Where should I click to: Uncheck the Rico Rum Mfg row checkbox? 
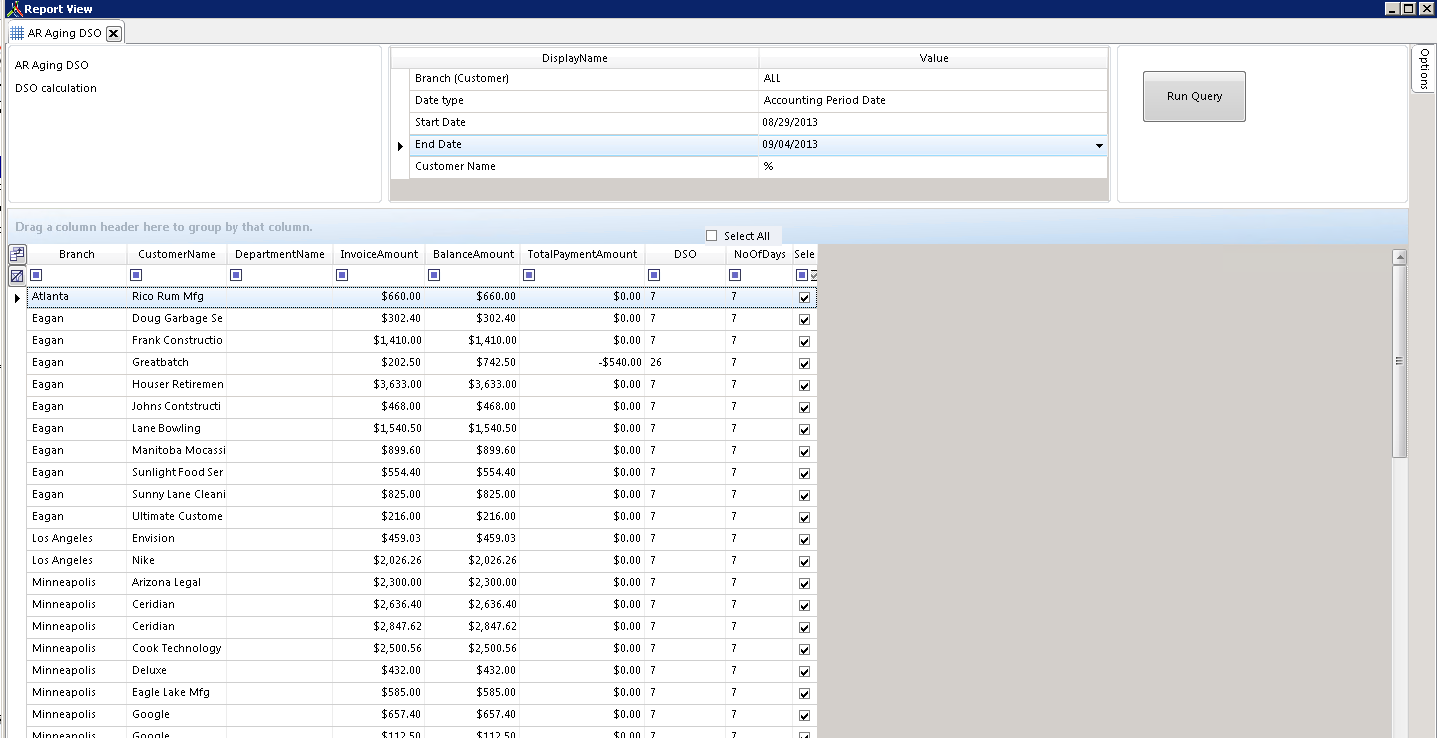click(x=805, y=297)
